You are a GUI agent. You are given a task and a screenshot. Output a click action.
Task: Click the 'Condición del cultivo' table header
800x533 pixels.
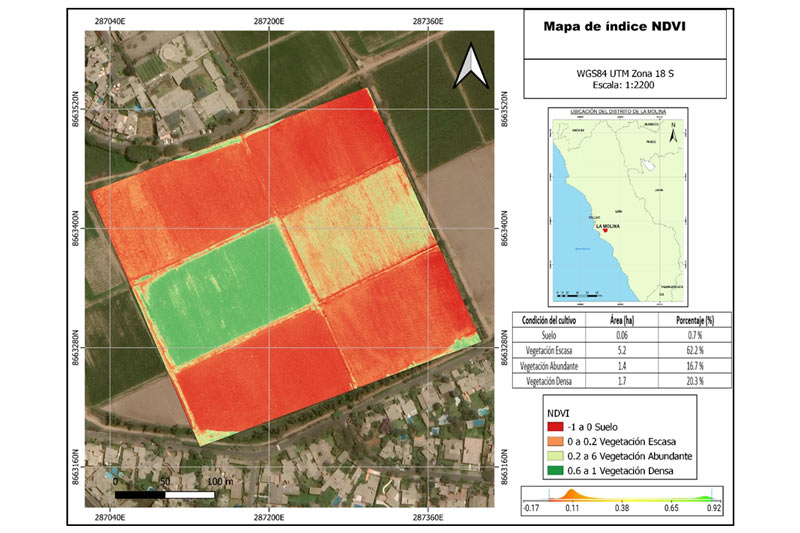pos(555,319)
